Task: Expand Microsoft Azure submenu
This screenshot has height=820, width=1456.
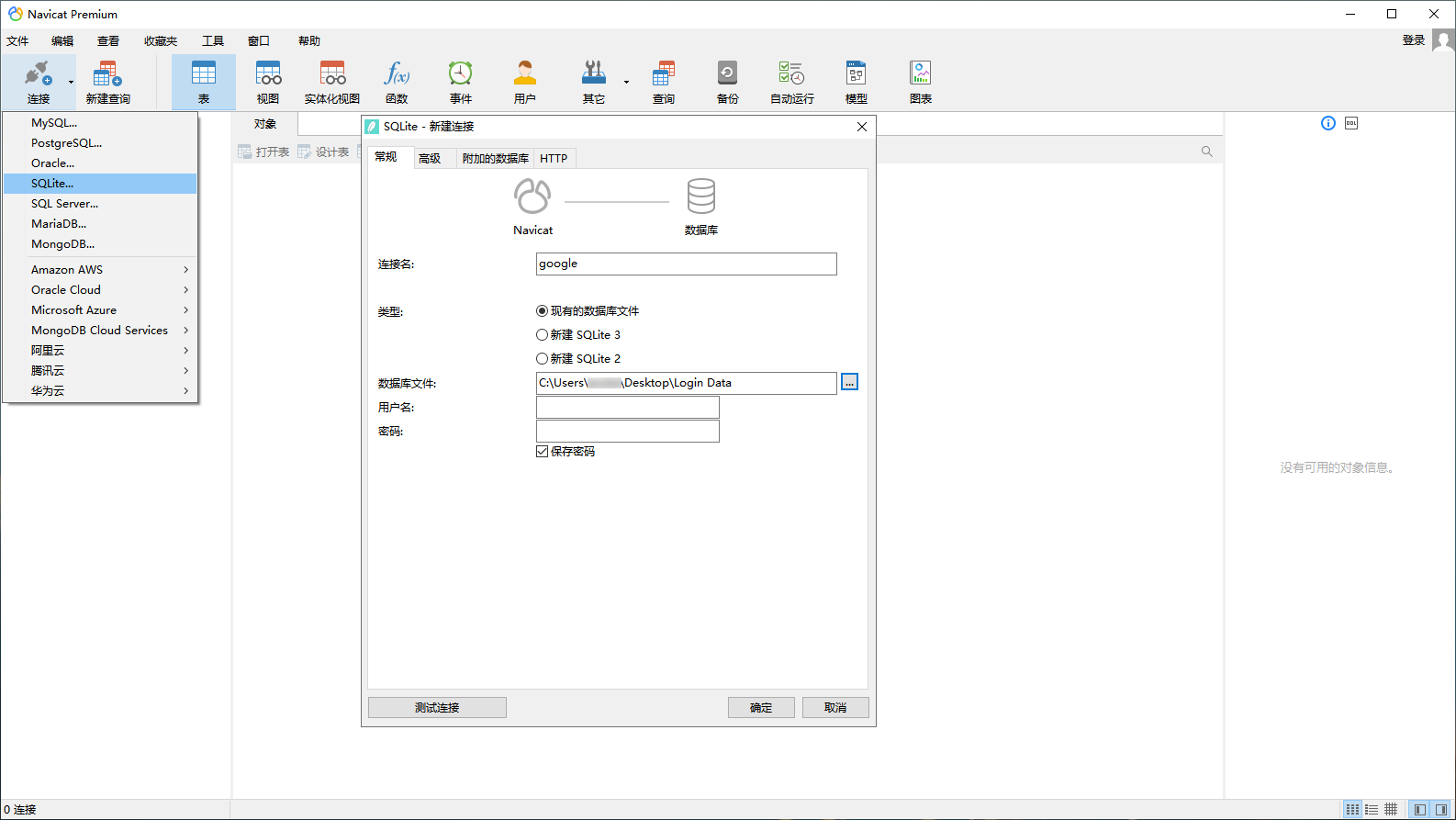Action: click(x=101, y=310)
